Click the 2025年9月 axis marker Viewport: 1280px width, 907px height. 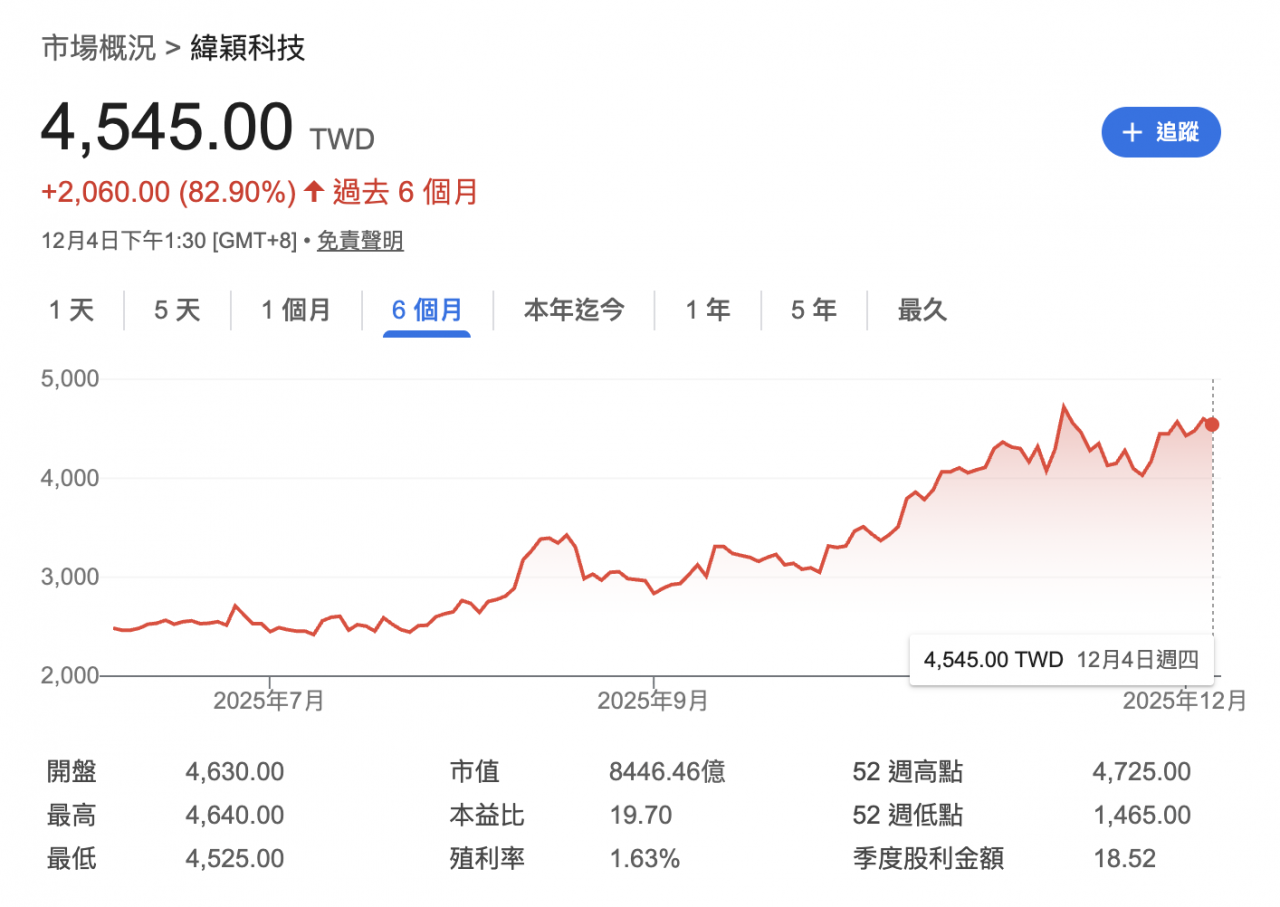pos(653,701)
